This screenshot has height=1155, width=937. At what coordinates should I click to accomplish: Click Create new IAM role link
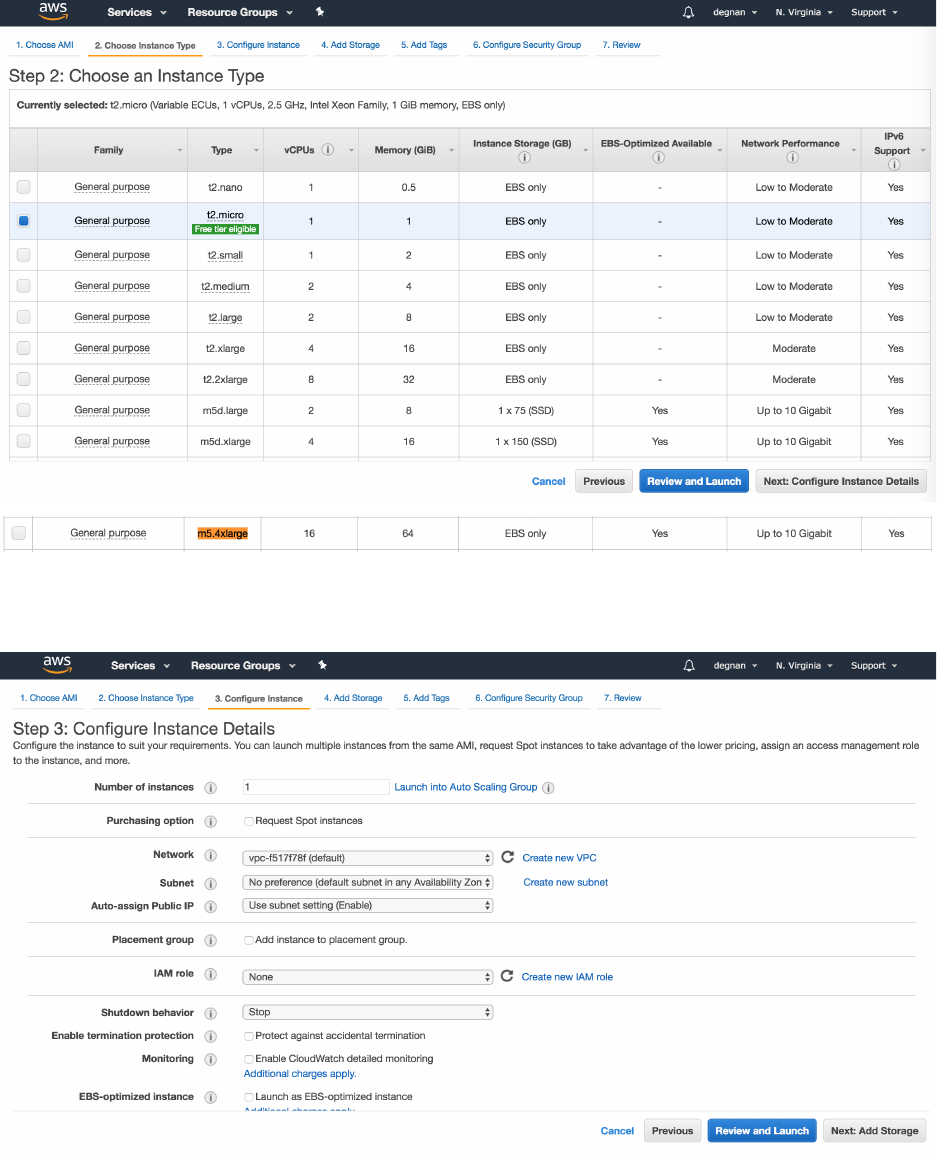click(567, 977)
